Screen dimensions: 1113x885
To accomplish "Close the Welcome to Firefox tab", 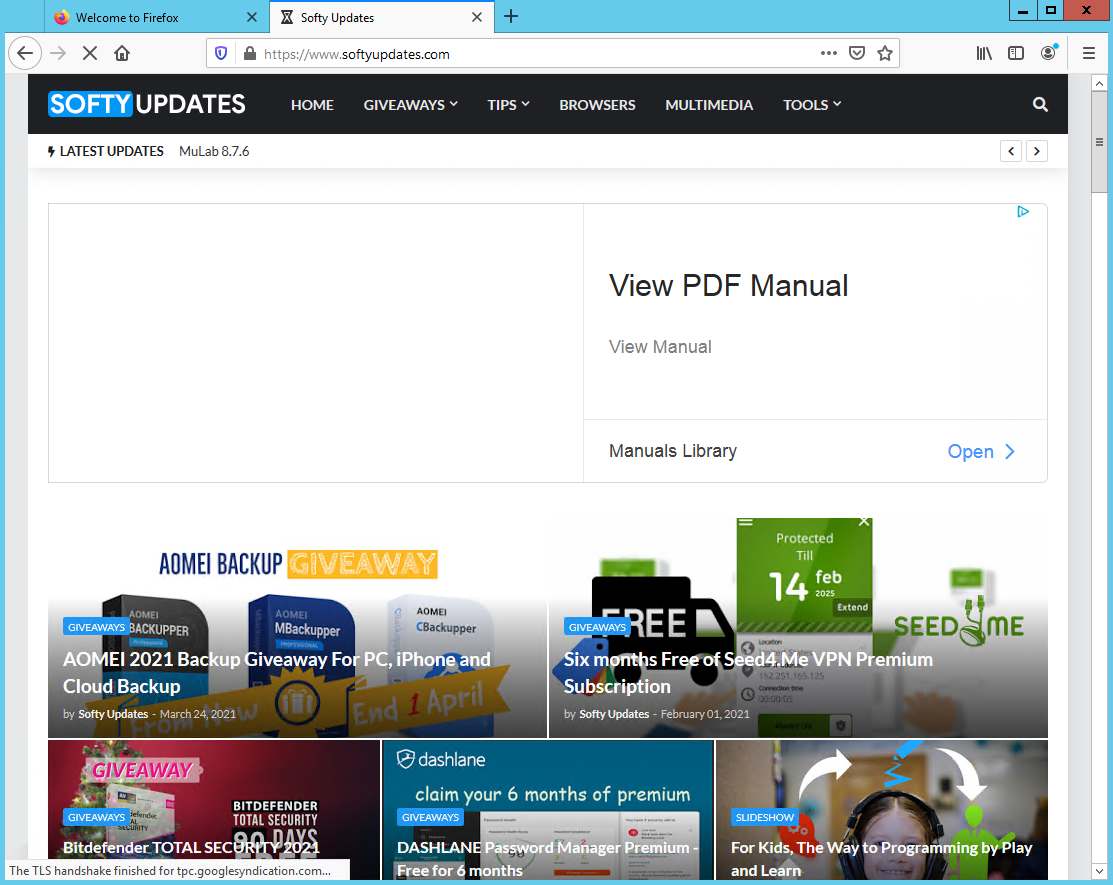I will pyautogui.click(x=252, y=17).
